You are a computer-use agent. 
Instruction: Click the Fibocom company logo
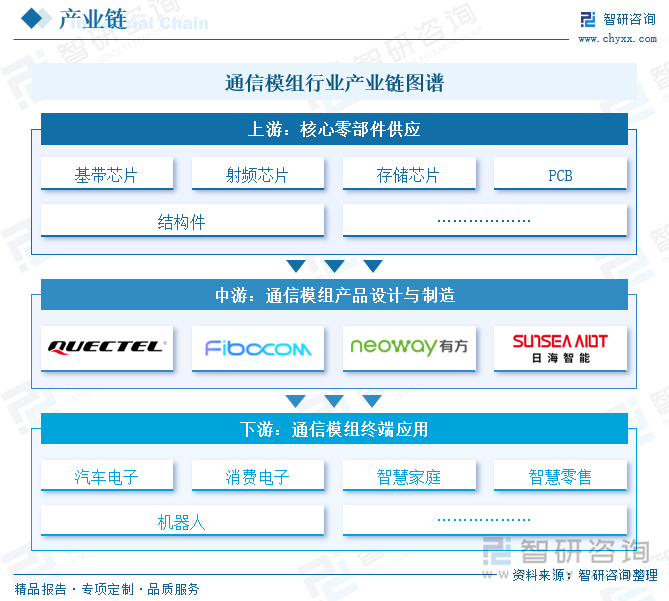tap(258, 348)
